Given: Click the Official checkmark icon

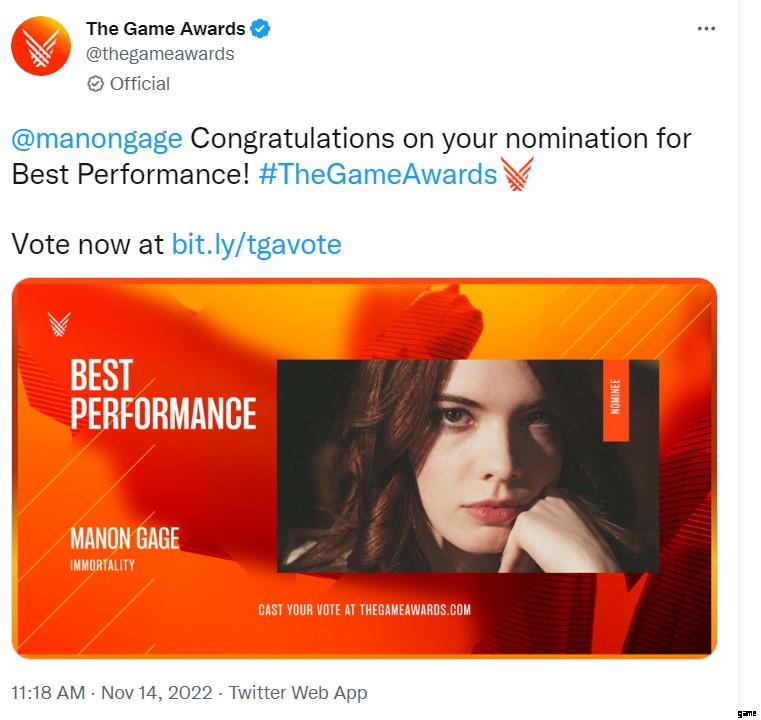Looking at the screenshot, I should (96, 84).
